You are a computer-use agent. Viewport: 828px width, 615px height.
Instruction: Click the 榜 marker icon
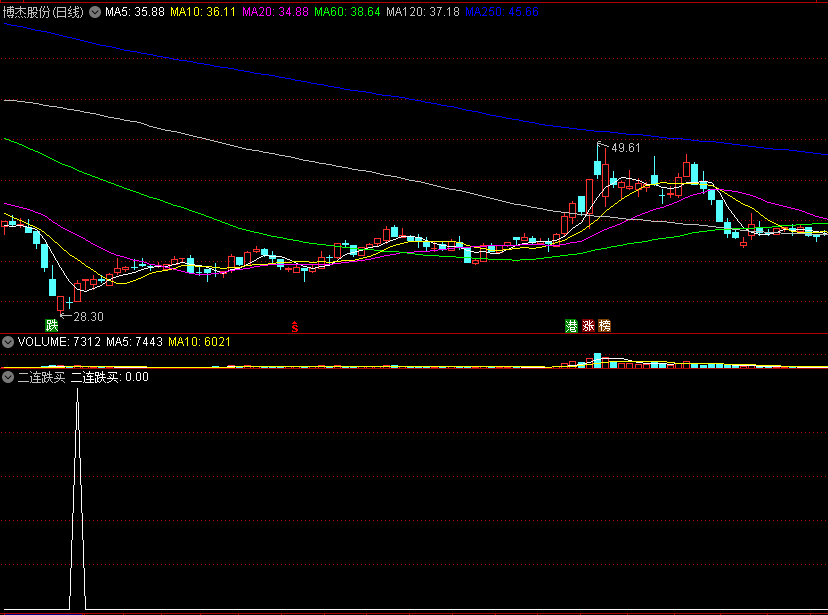(x=605, y=326)
